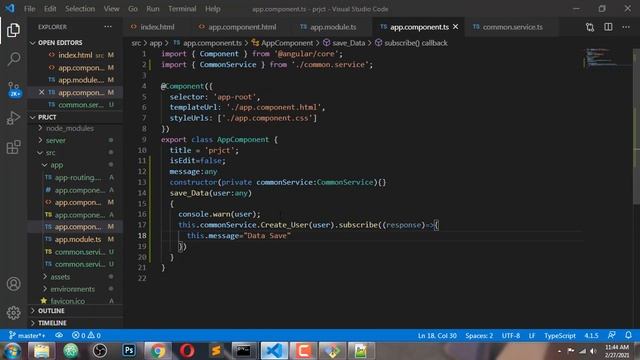640x360 pixels.
Task: Open the Manage gear icon
Action: point(13,313)
